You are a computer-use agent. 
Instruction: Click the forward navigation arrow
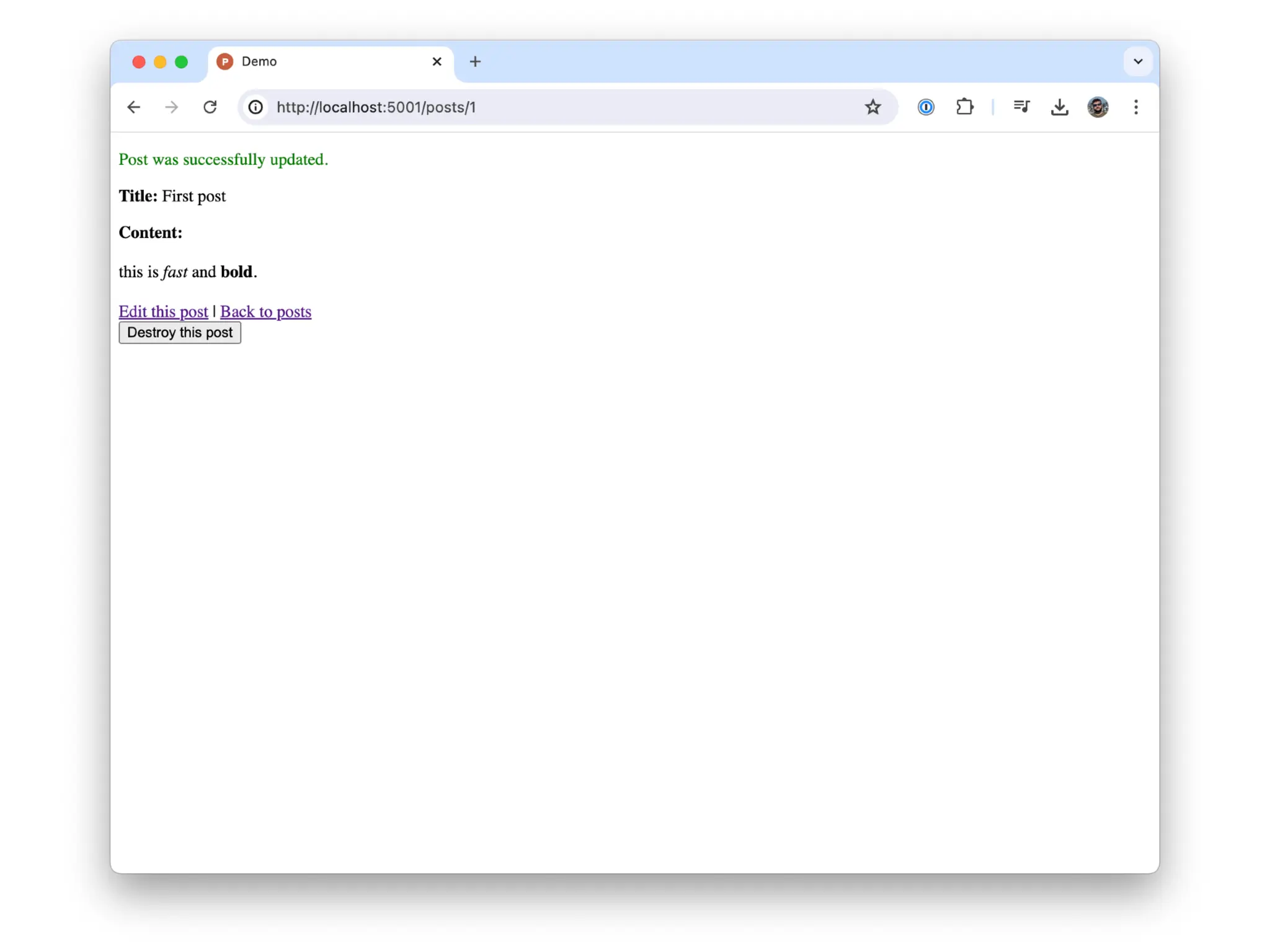click(172, 107)
